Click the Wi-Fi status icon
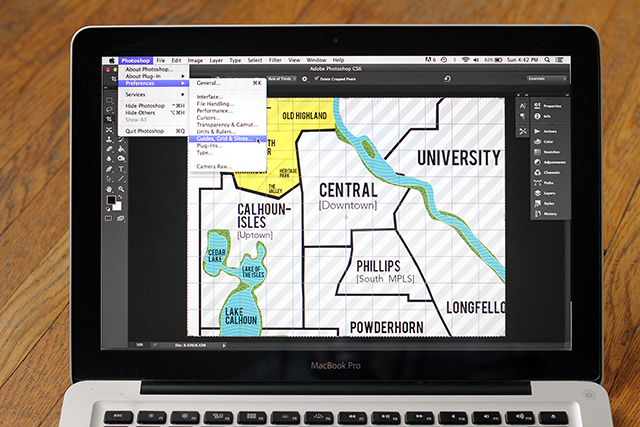This screenshot has height=427, width=640. (x=465, y=60)
